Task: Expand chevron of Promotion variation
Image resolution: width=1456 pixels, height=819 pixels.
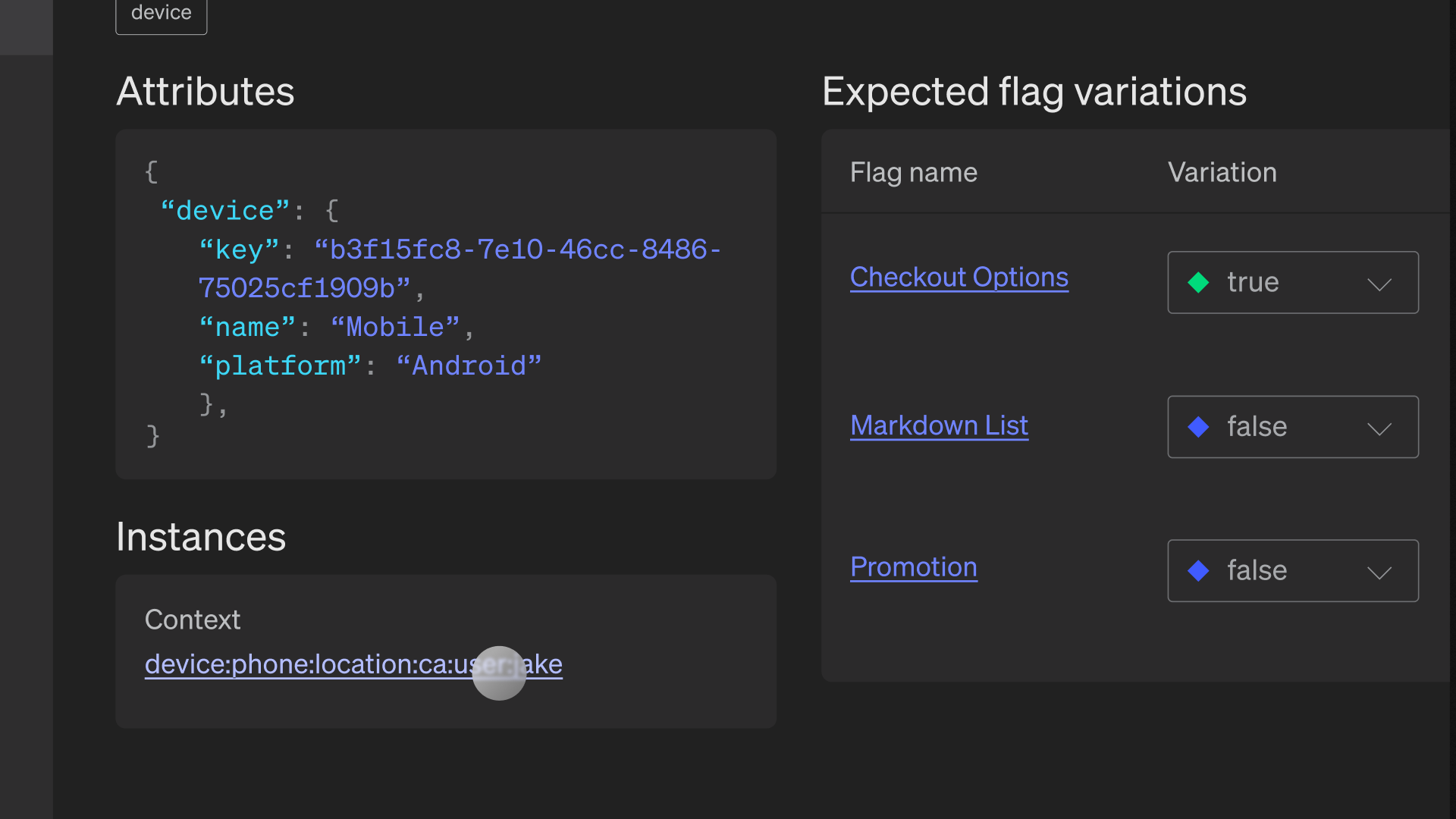Action: pos(1379,572)
